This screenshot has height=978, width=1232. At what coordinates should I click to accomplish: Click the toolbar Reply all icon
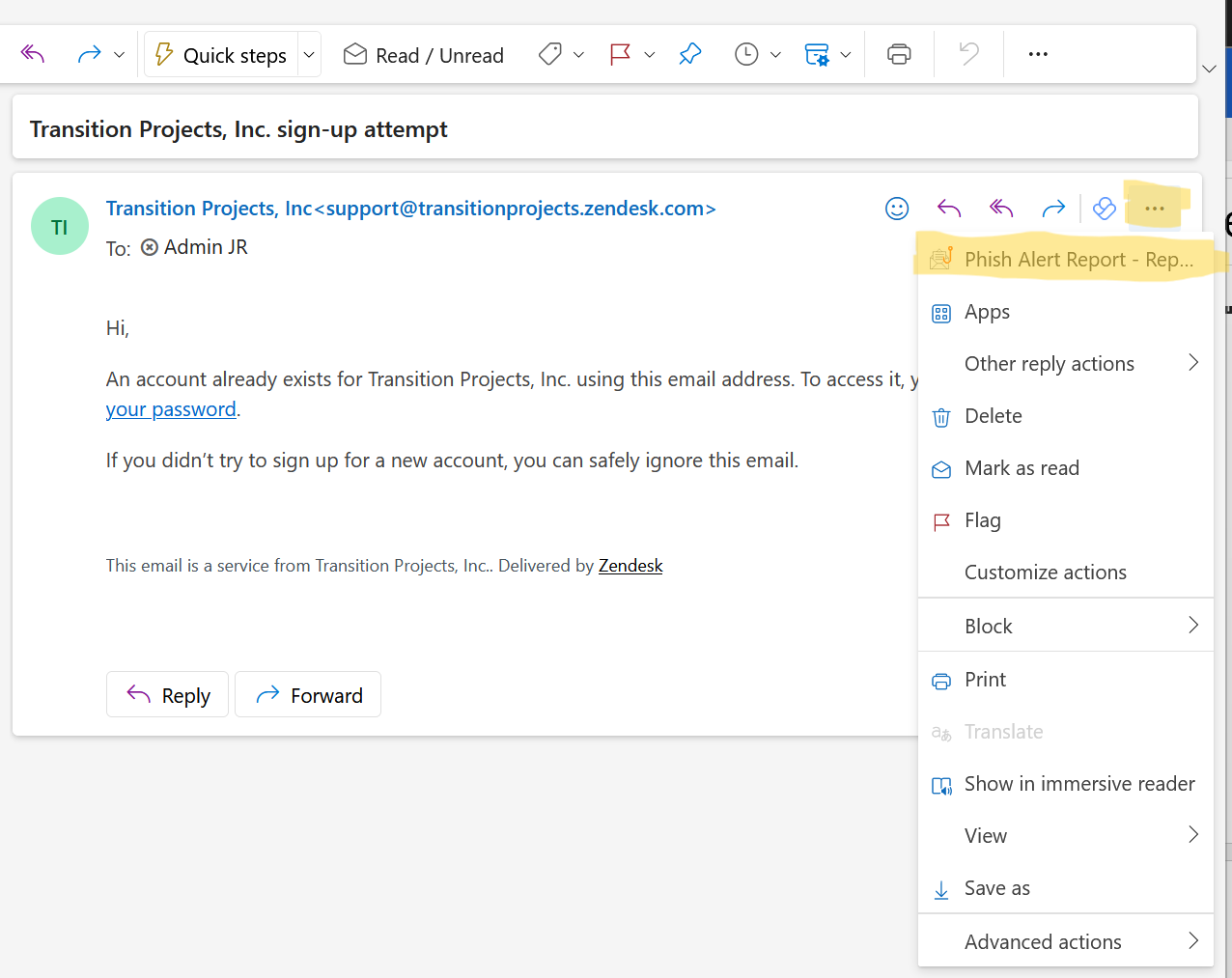[x=34, y=54]
